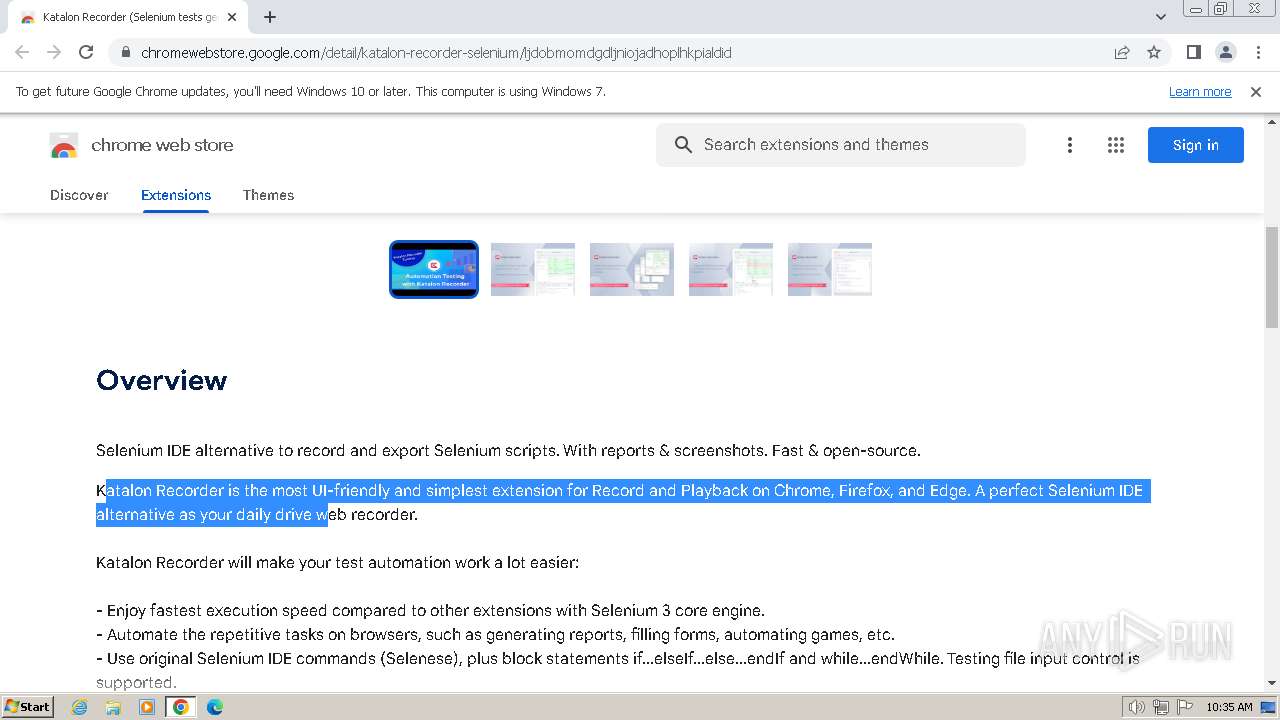Open Windows Media Player from taskbar
The width and height of the screenshot is (1280, 720).
tap(147, 707)
